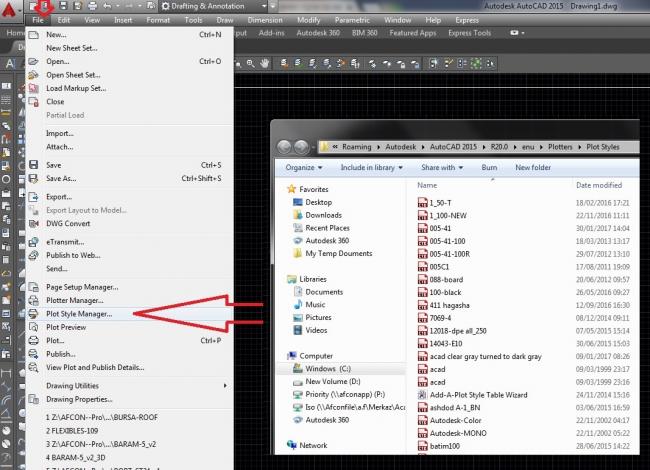
Task: Click the Explorer back navigation arrow
Action: point(283,144)
